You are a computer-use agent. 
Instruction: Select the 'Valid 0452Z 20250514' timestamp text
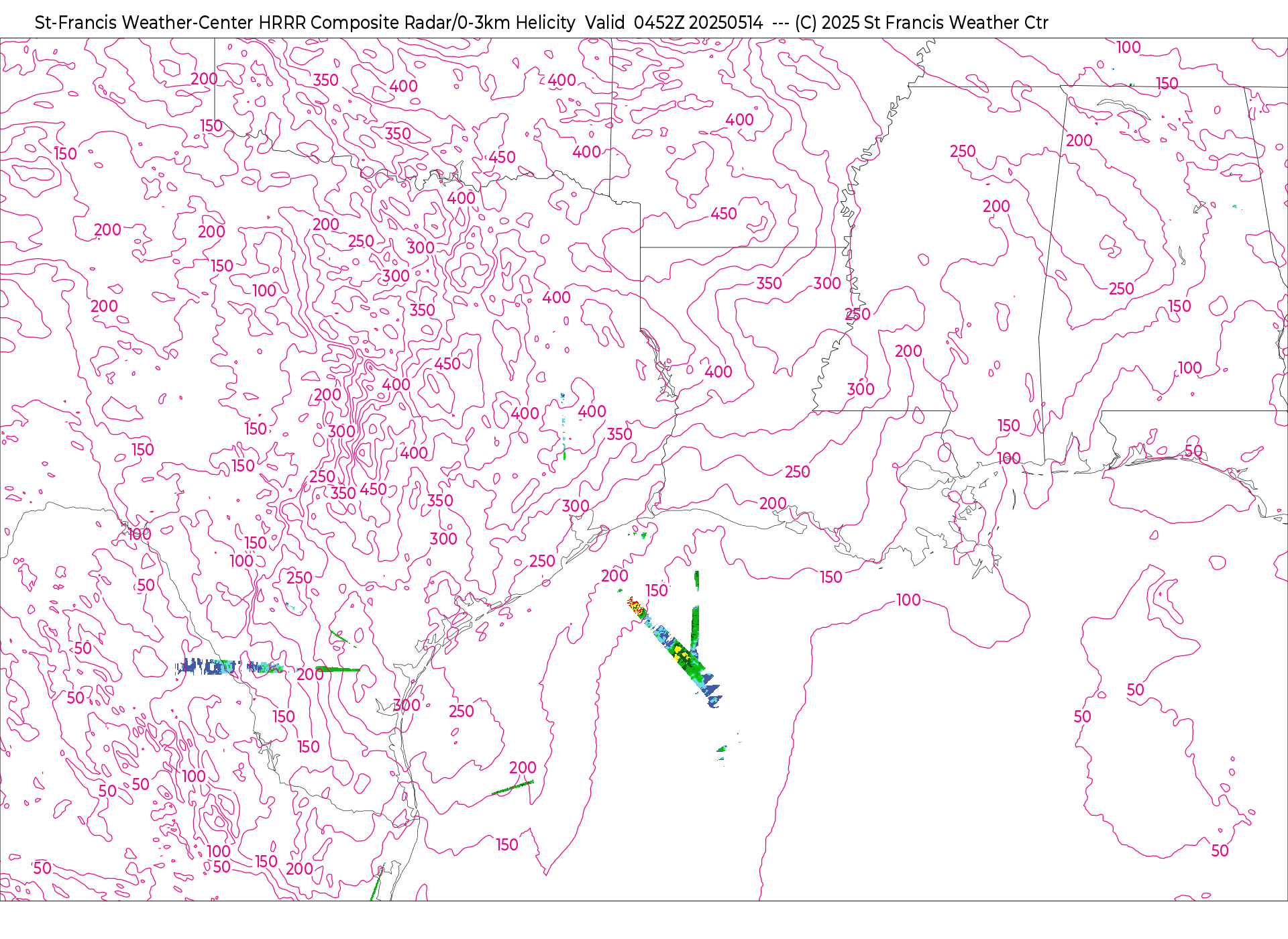click(x=674, y=23)
